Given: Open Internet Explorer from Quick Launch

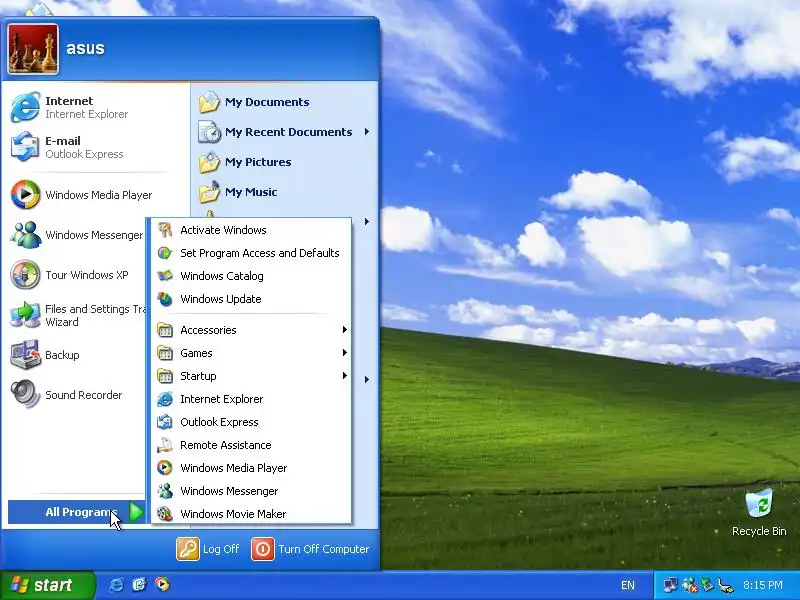Looking at the screenshot, I should [116, 585].
